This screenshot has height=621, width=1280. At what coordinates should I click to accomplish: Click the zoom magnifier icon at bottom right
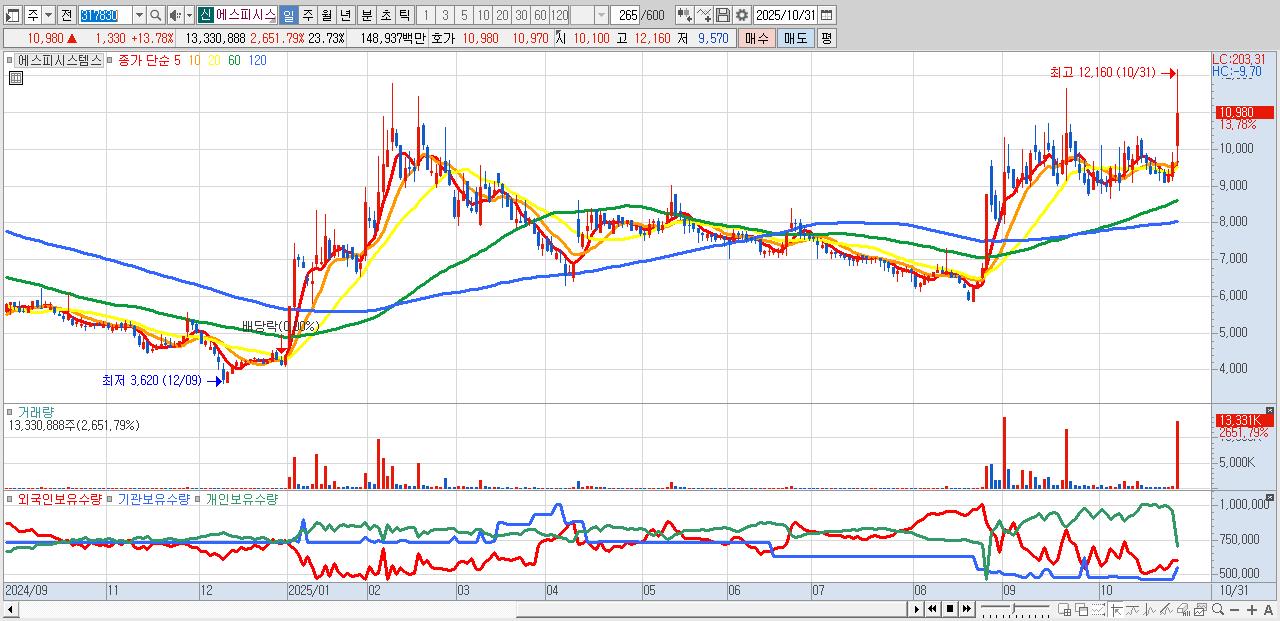1218,609
